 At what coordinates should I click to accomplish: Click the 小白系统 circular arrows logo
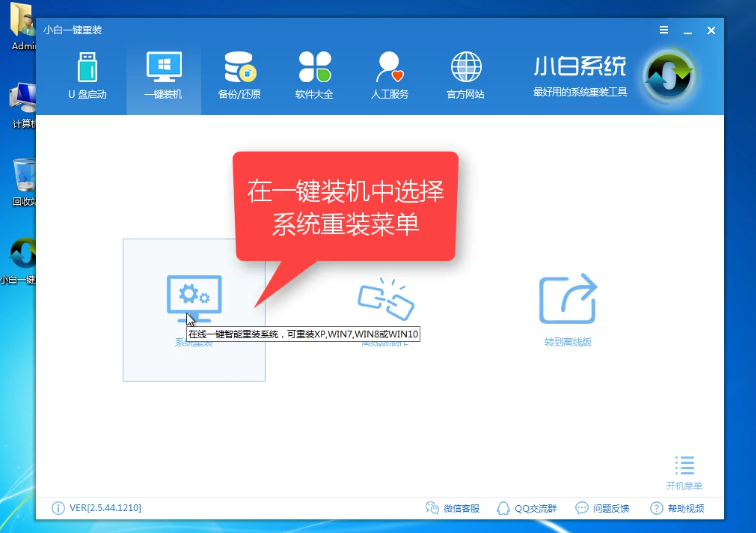[x=666, y=78]
